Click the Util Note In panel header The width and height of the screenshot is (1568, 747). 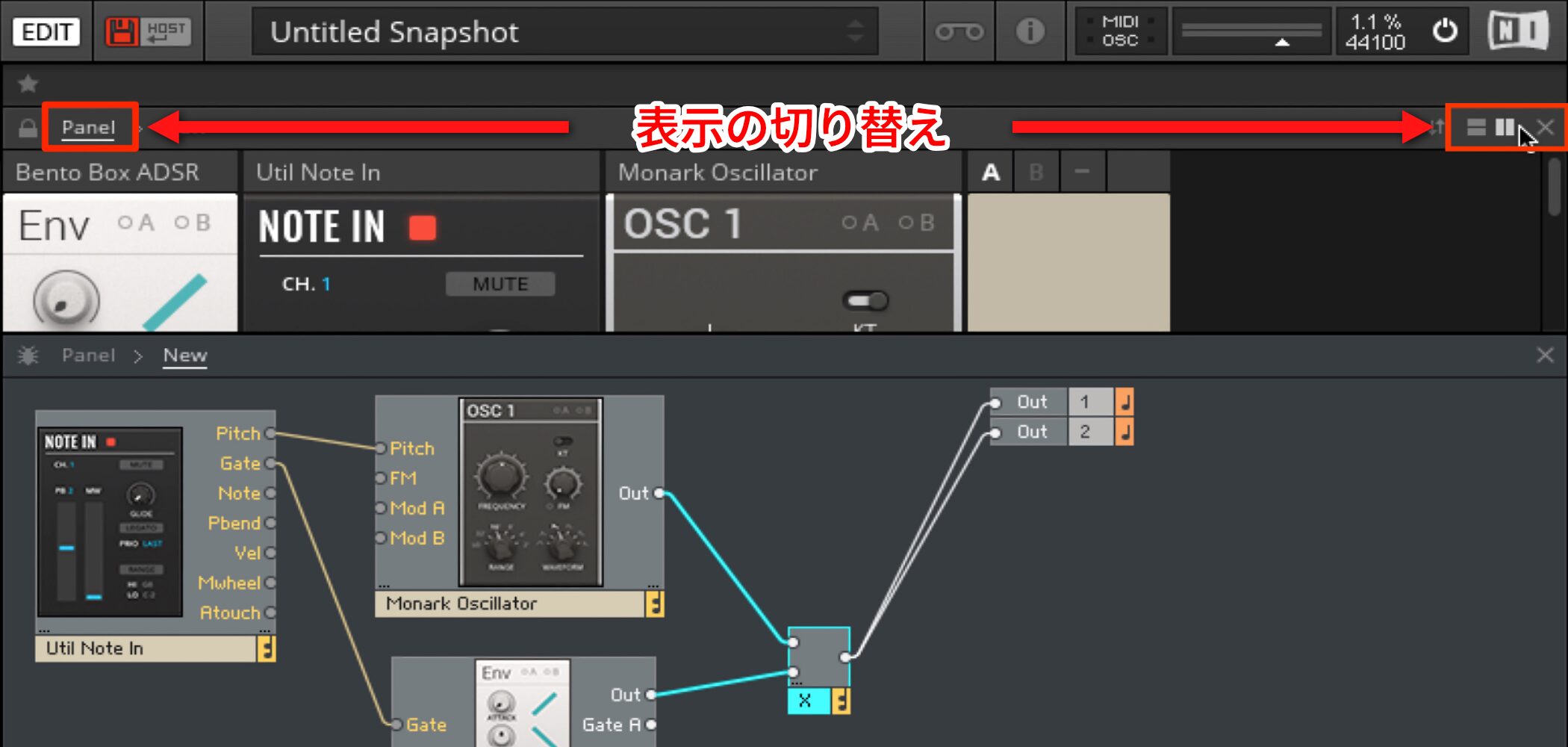click(x=422, y=173)
